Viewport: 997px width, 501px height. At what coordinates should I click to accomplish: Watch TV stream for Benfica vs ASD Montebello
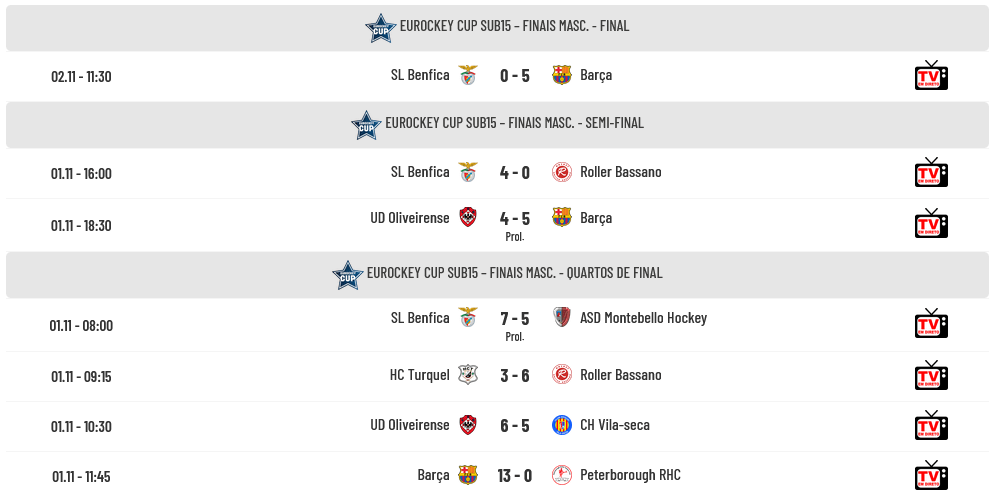(x=931, y=324)
